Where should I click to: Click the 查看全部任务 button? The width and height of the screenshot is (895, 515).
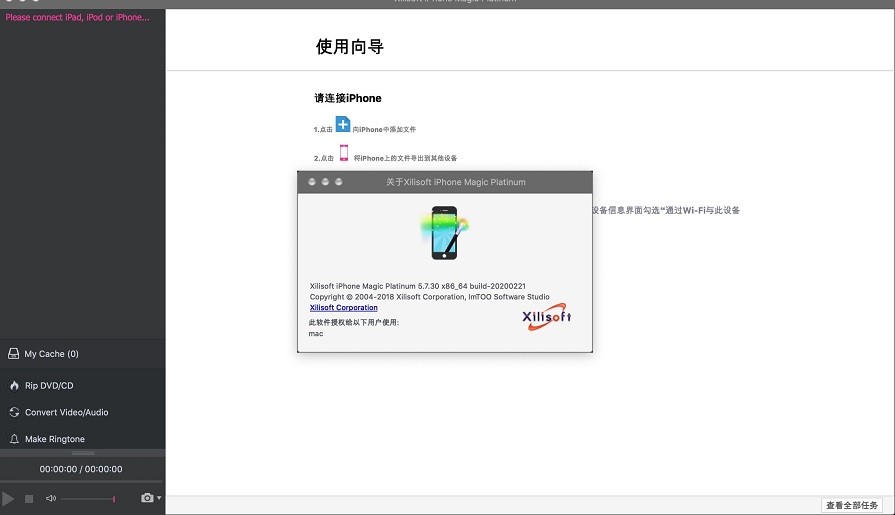point(852,505)
